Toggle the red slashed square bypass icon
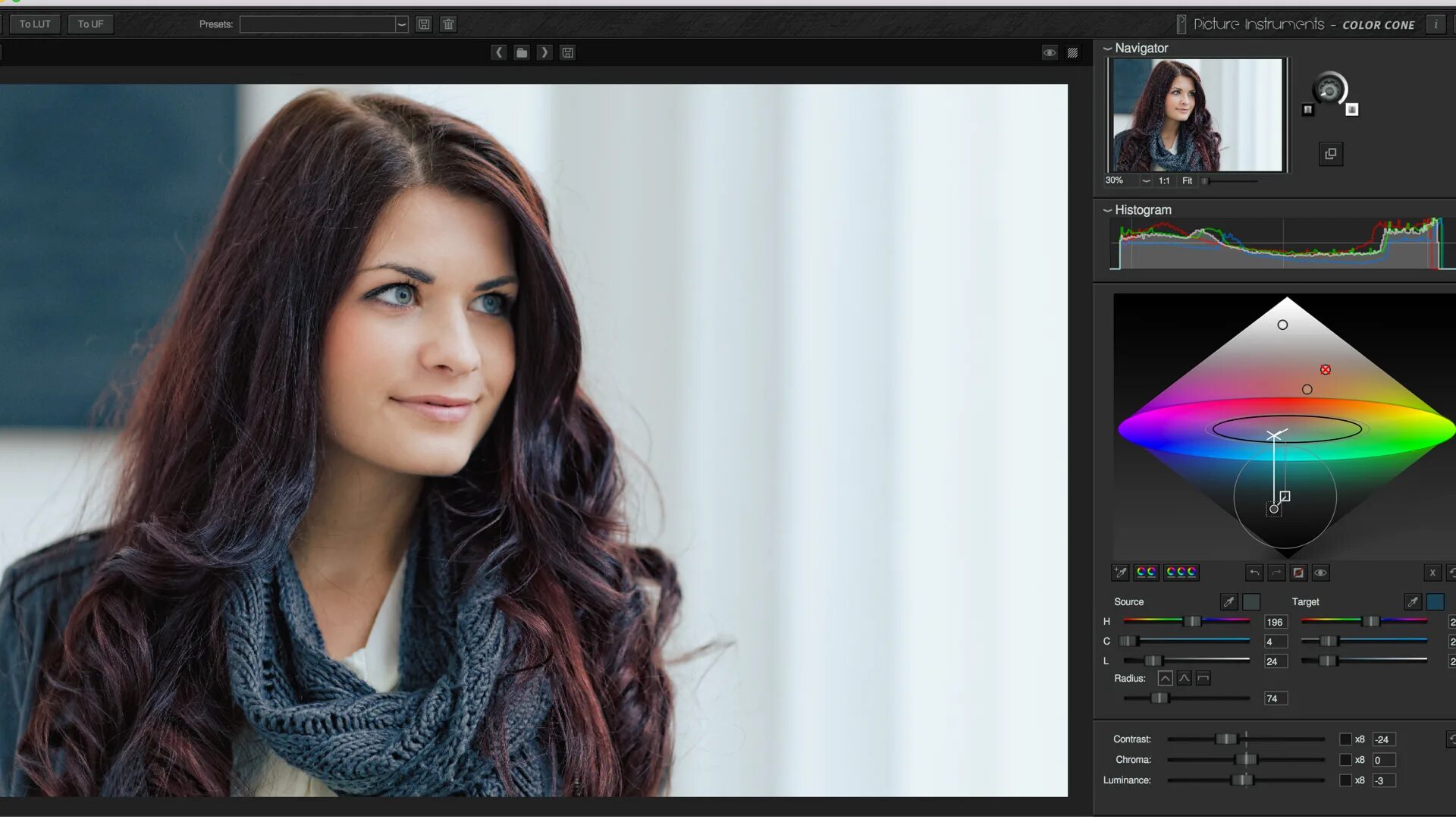 [x=1298, y=573]
